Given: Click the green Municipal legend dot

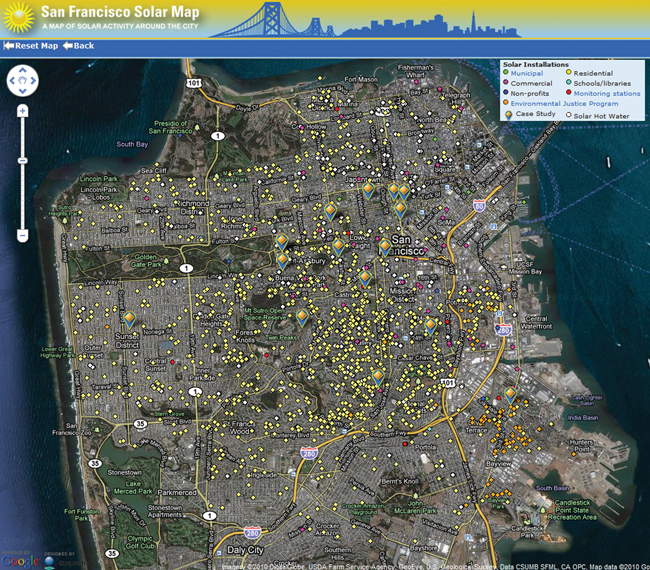Looking at the screenshot, I should [x=505, y=72].
